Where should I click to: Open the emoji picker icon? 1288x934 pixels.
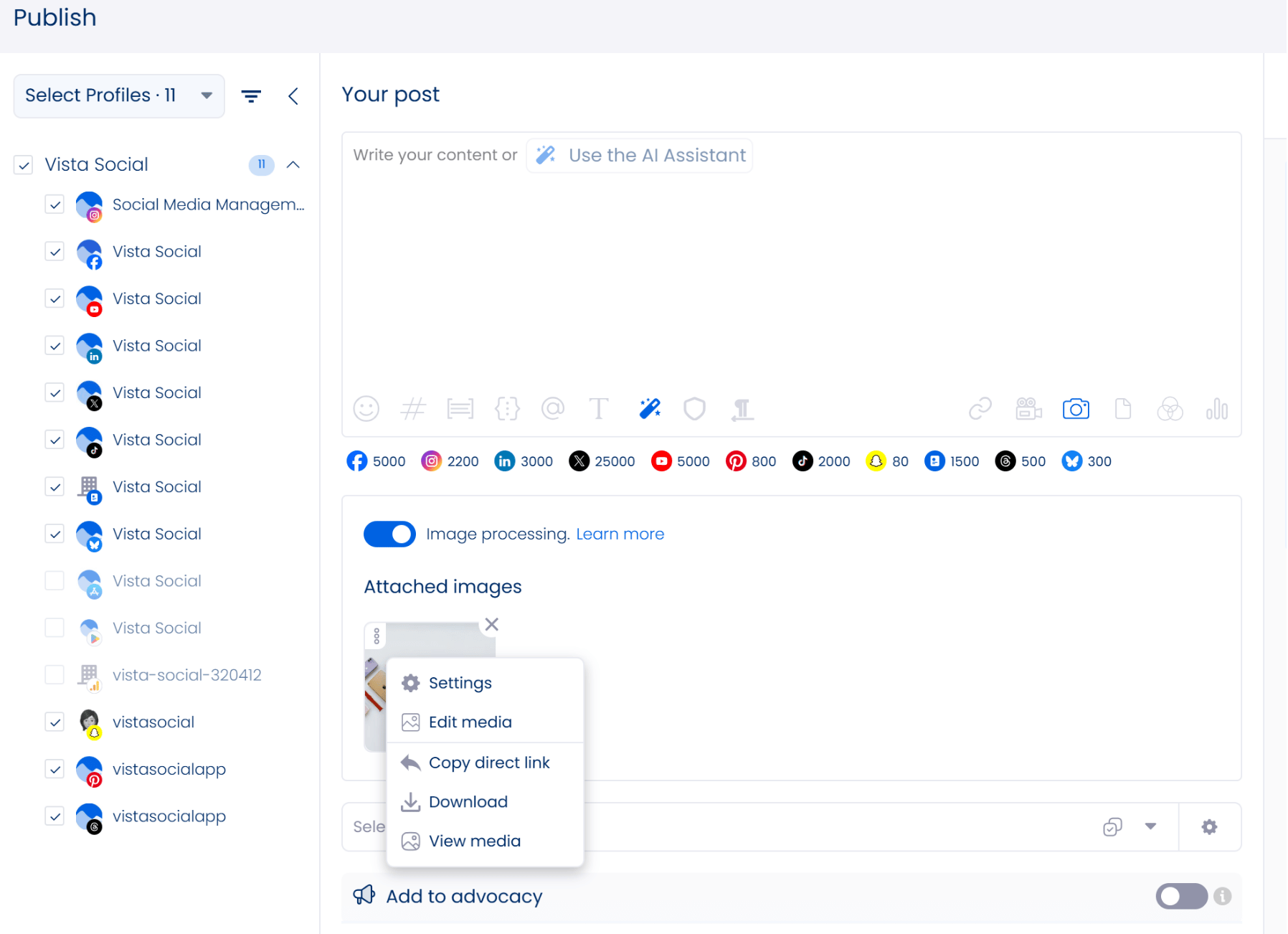point(366,409)
